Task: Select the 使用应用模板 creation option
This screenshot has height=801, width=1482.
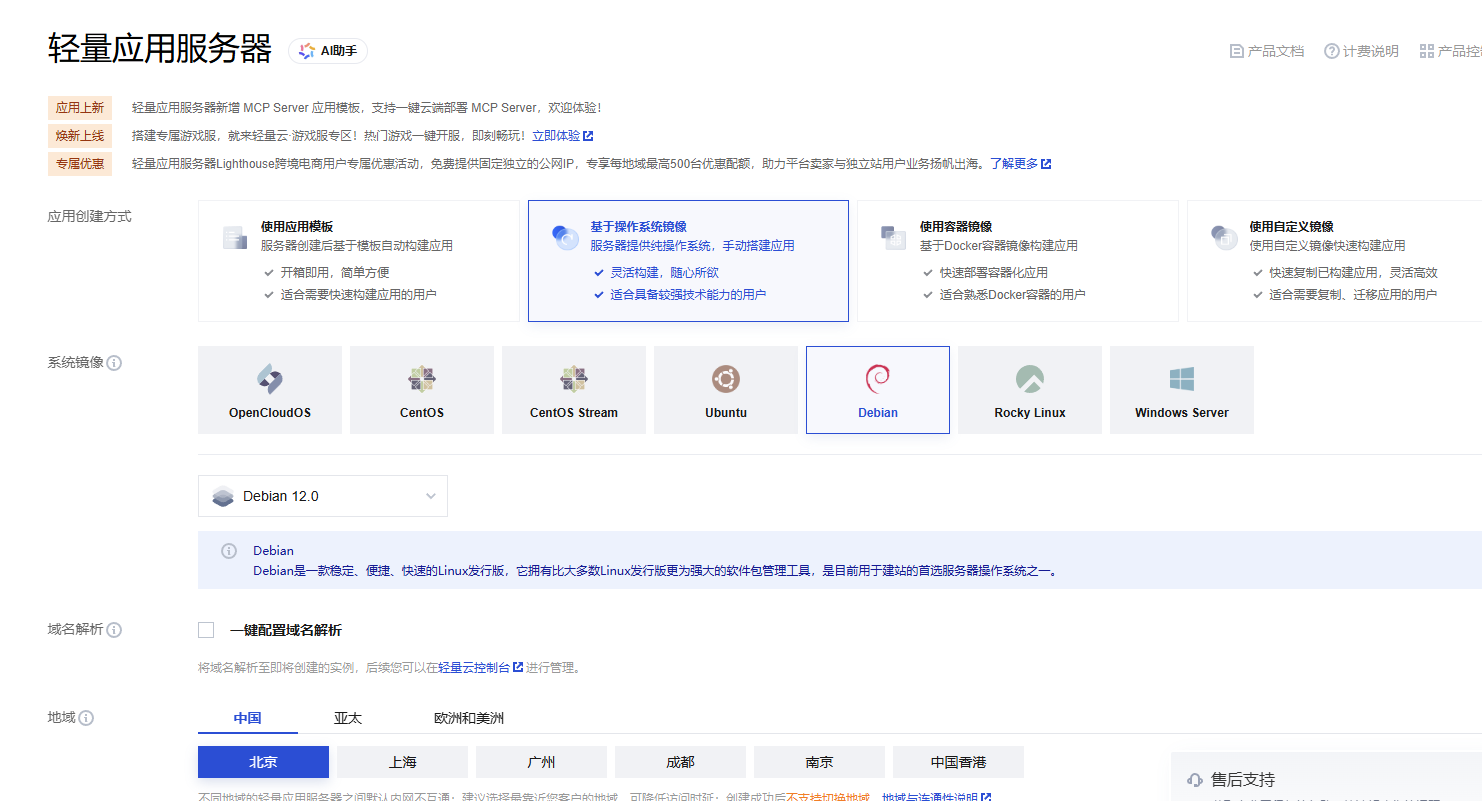Action: tap(358, 261)
